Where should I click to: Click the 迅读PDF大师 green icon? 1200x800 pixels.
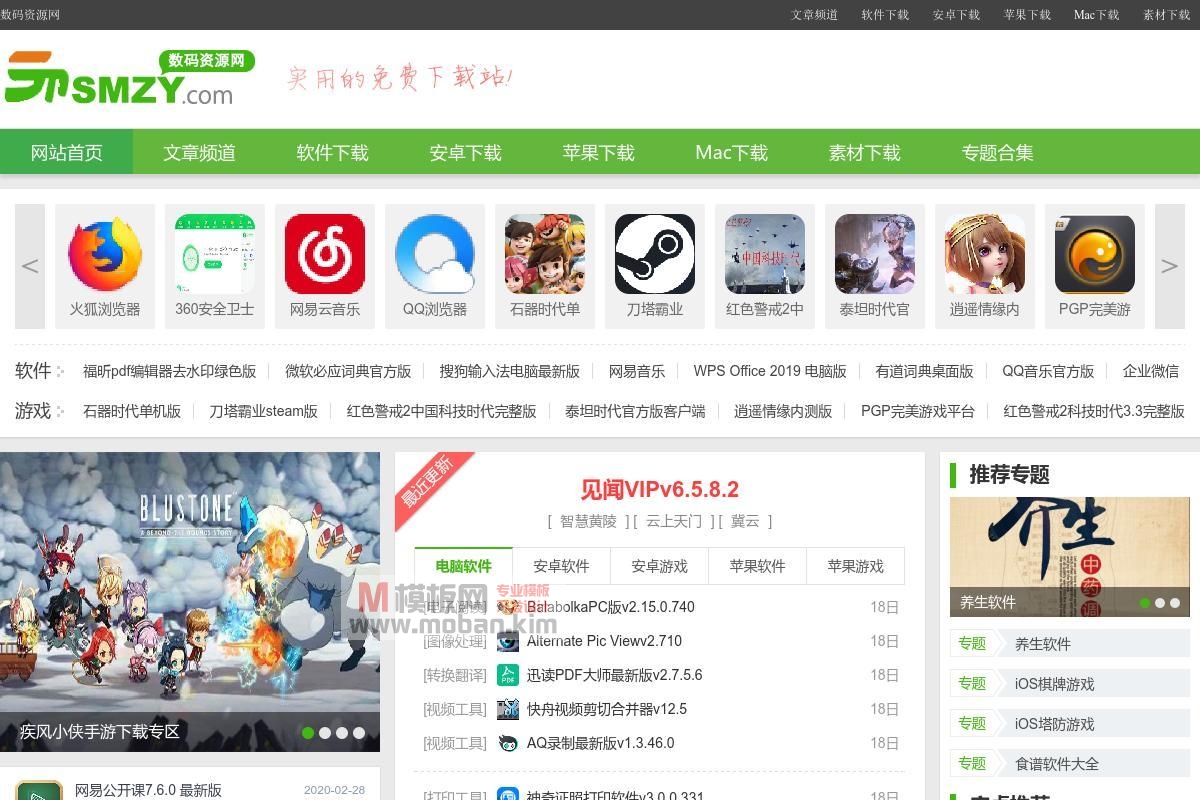coord(508,675)
